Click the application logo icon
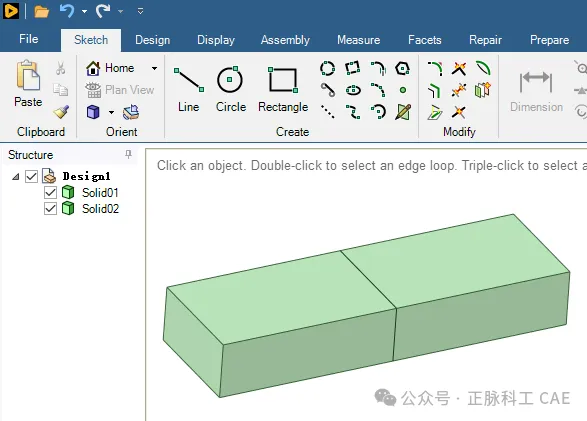 click(x=11, y=11)
